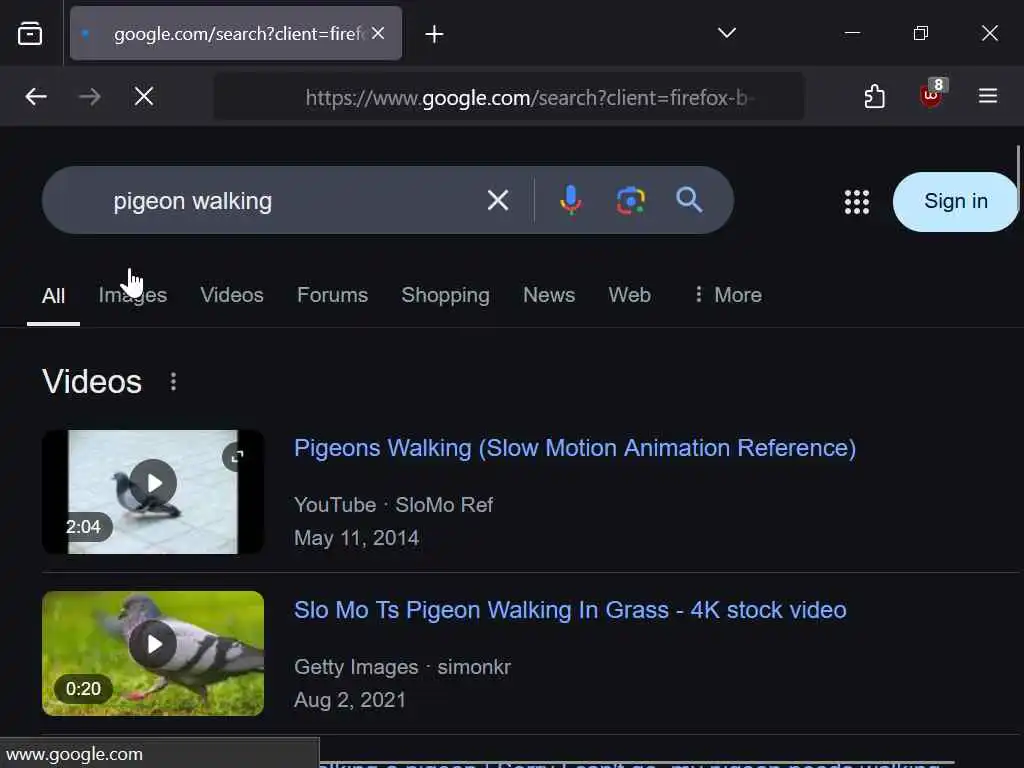Open the Extensions puzzle icon
Screen dimensions: 1024x768
pos(874,96)
